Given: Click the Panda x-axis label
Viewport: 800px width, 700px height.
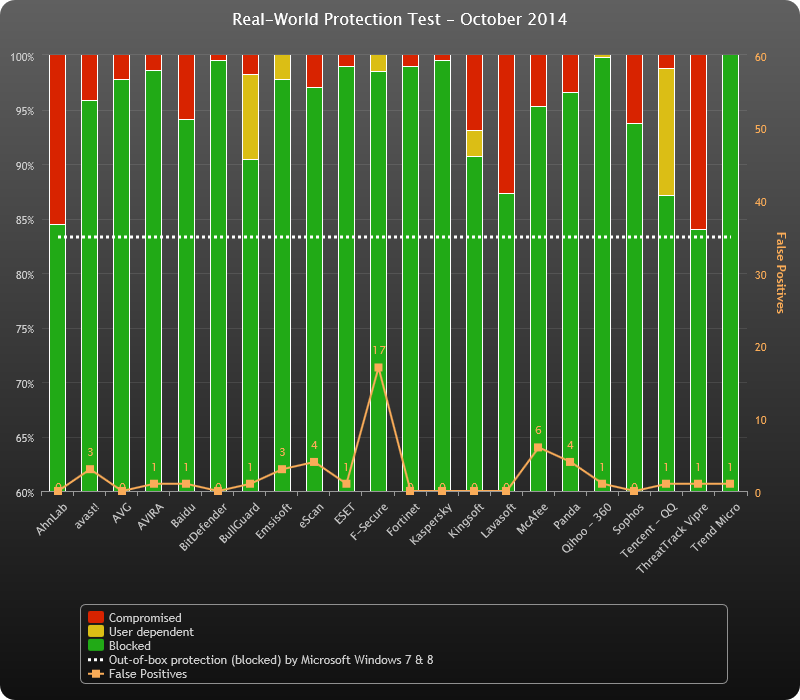Looking at the screenshot, I should point(567,516).
